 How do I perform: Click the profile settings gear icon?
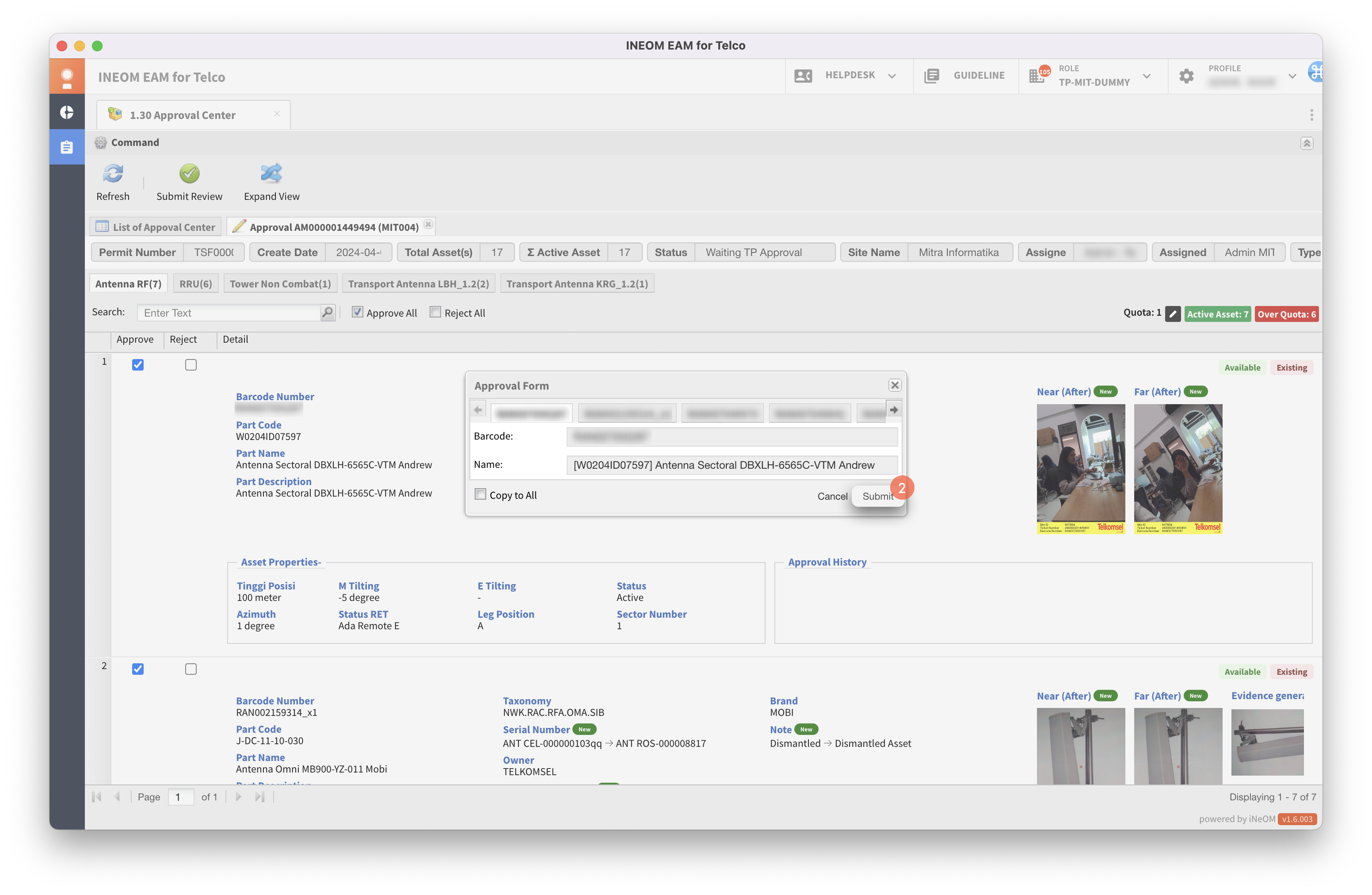pos(1186,76)
